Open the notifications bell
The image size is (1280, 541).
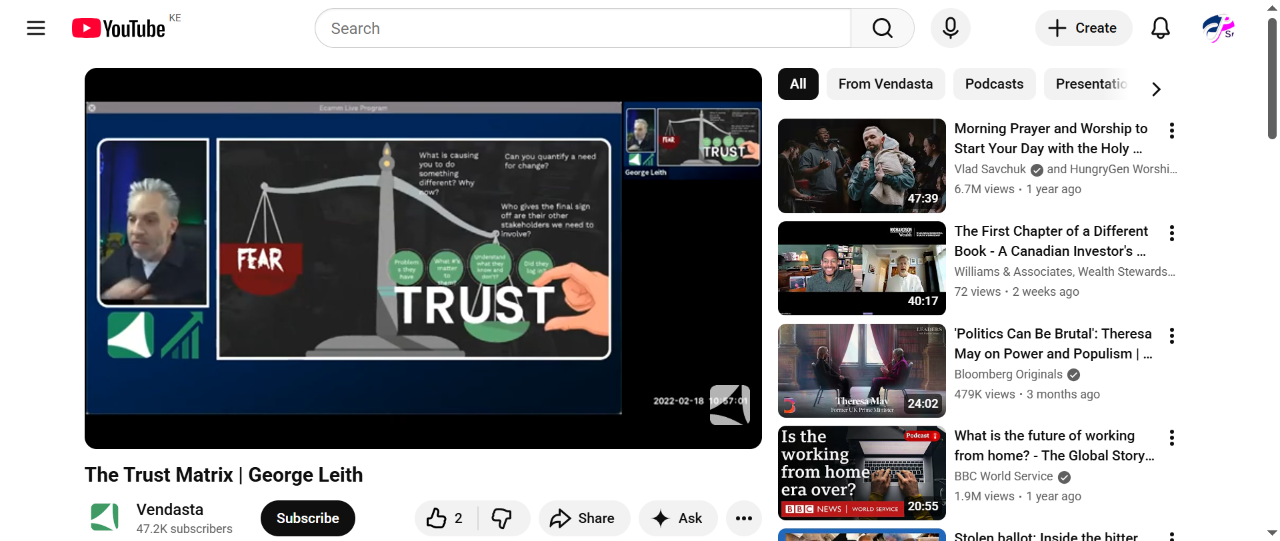coord(1160,28)
